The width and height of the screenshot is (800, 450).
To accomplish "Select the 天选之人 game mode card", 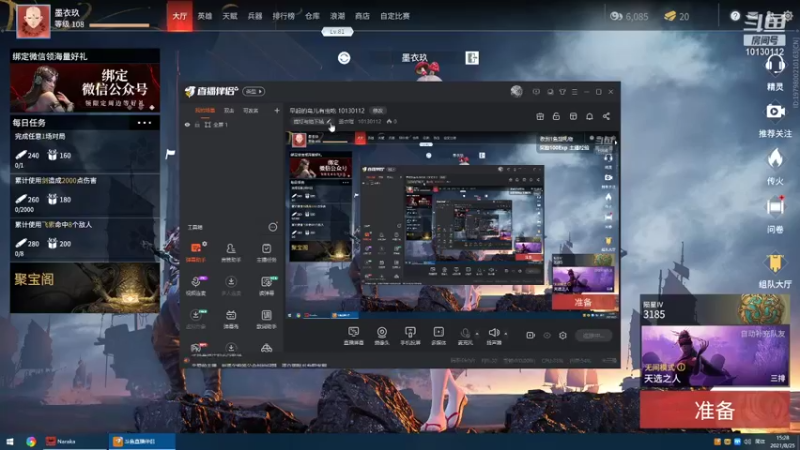I will click(x=714, y=356).
